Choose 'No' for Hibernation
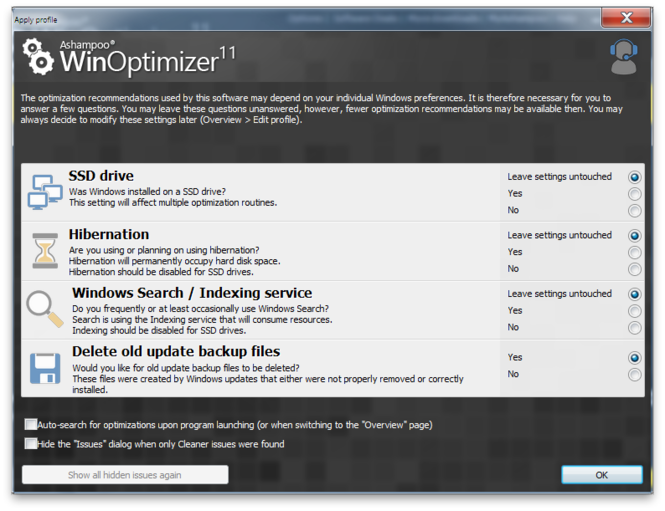 coord(634,269)
